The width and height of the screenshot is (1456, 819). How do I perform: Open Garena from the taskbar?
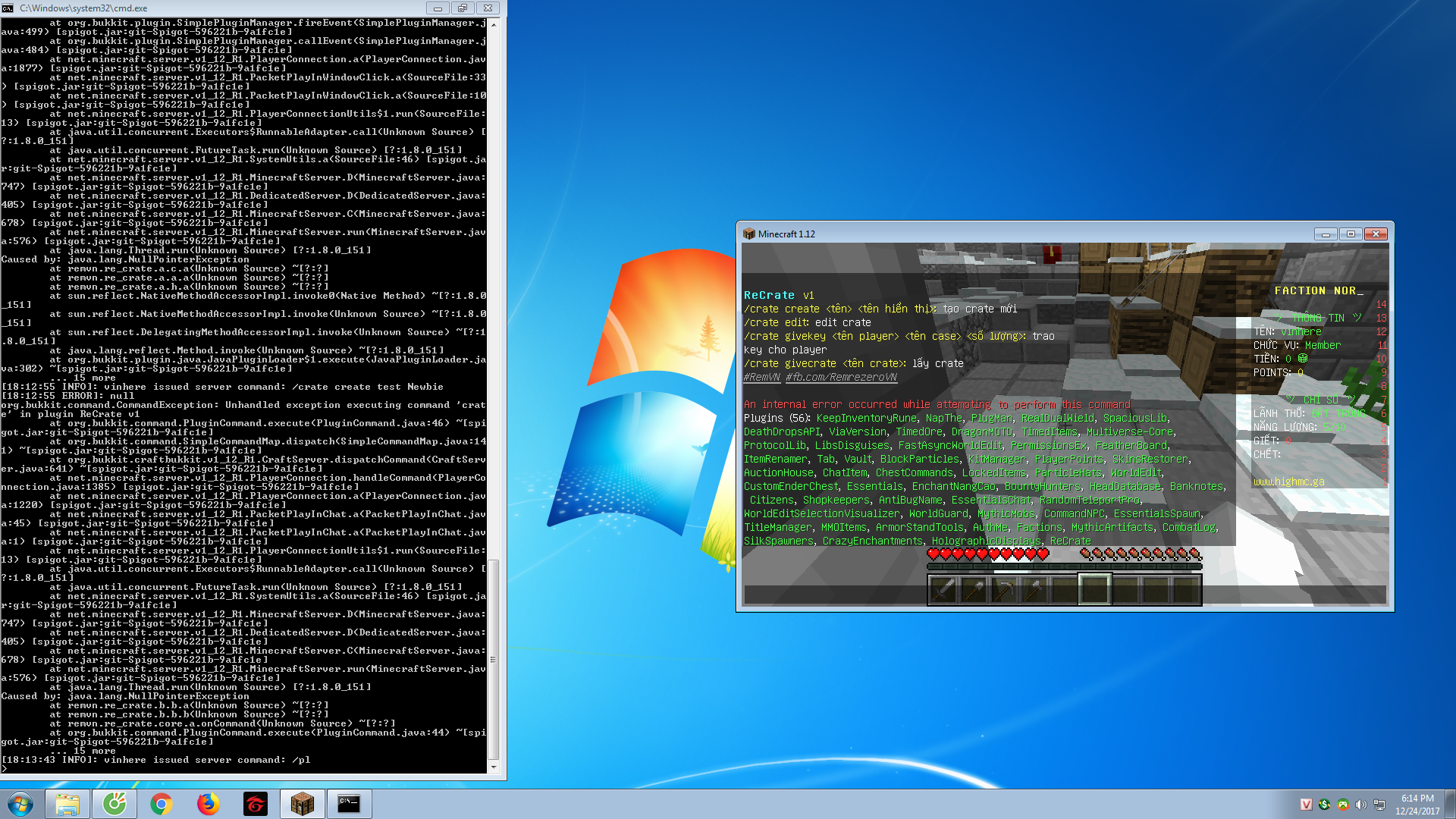[256, 804]
